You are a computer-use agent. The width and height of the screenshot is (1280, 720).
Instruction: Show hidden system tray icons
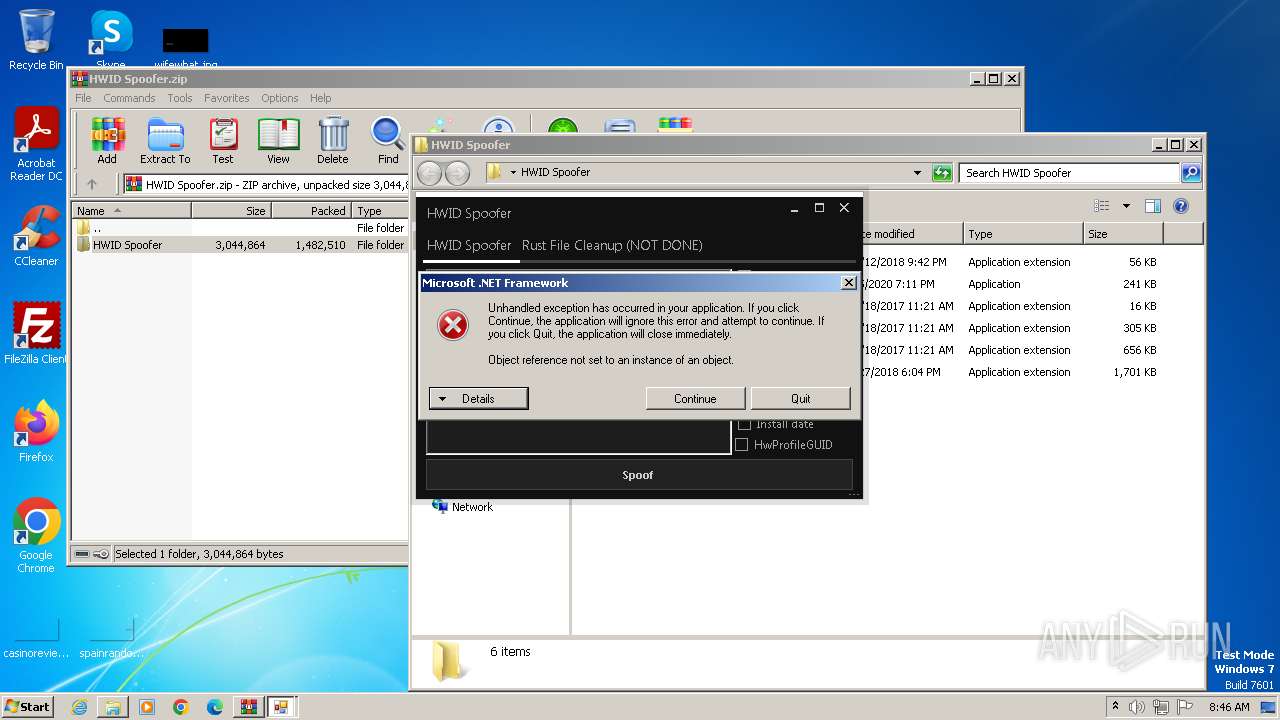pyautogui.click(x=1115, y=707)
